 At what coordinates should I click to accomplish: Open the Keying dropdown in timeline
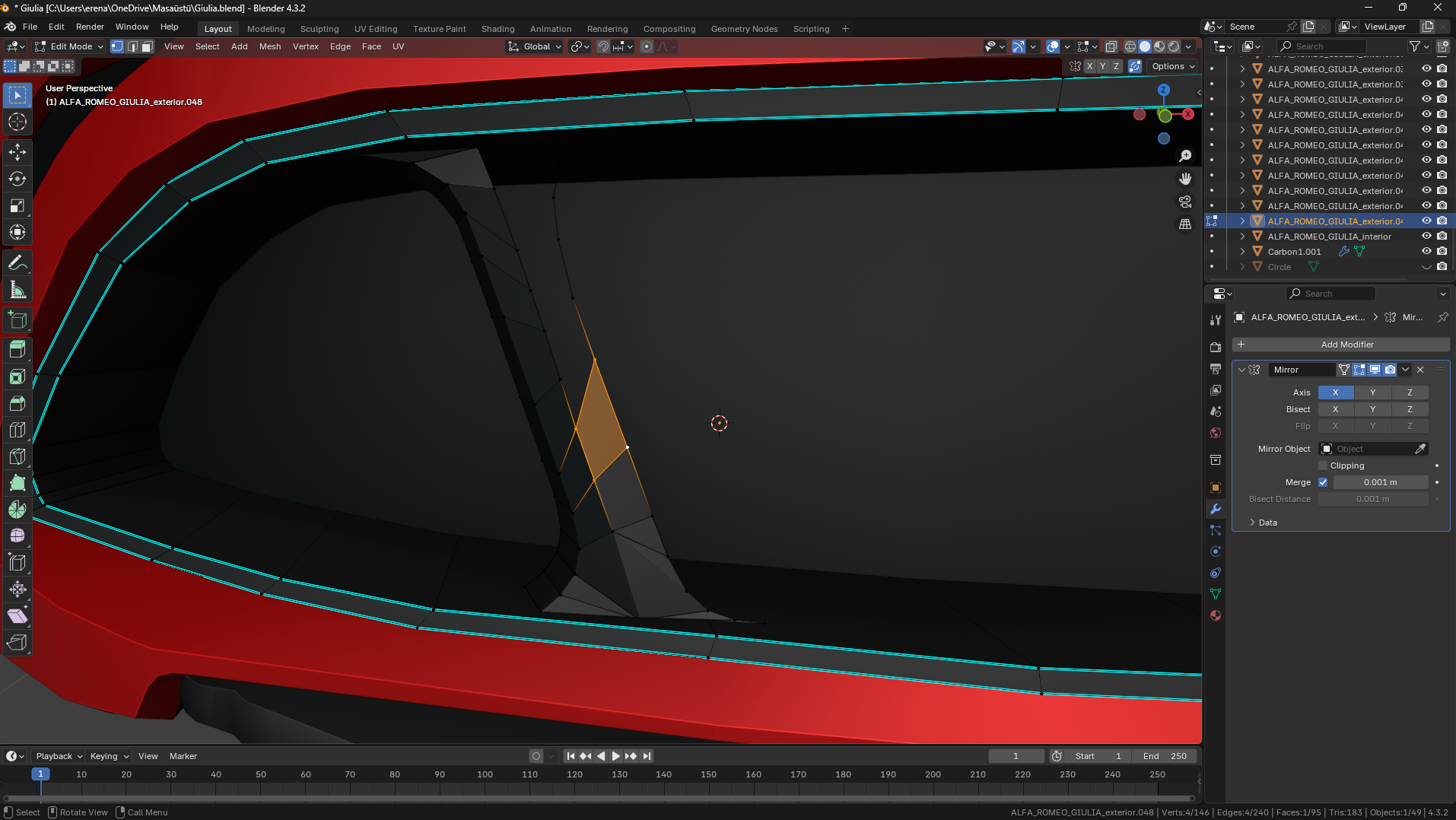(110, 756)
